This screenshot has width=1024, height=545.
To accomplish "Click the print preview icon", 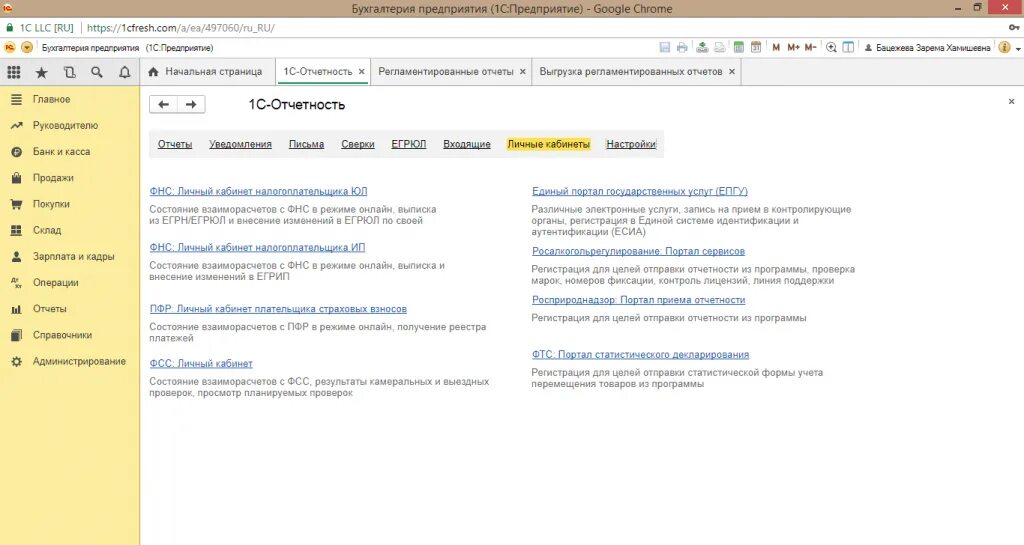I will pyautogui.click(x=719, y=47).
